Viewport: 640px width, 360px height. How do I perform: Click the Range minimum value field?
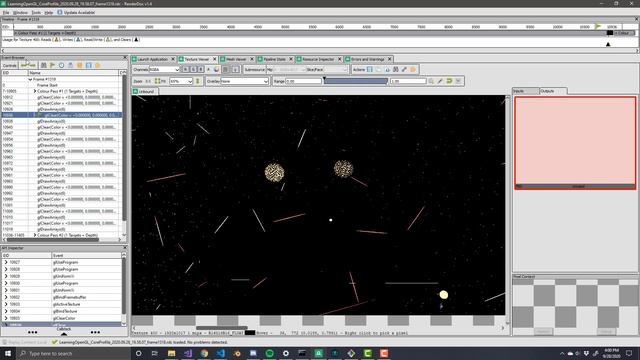click(x=304, y=81)
